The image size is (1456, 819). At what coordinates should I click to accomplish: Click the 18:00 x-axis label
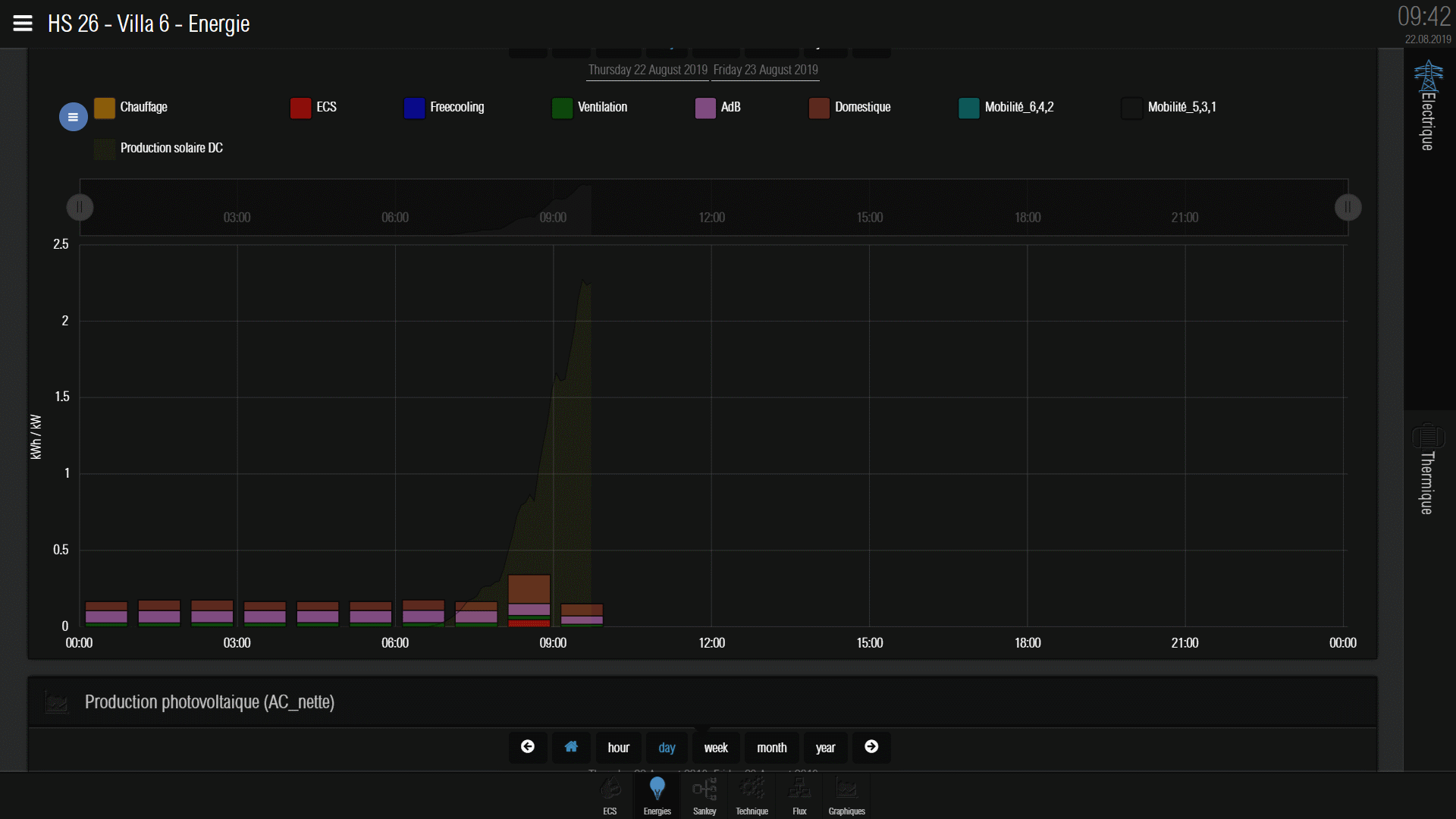point(1028,643)
